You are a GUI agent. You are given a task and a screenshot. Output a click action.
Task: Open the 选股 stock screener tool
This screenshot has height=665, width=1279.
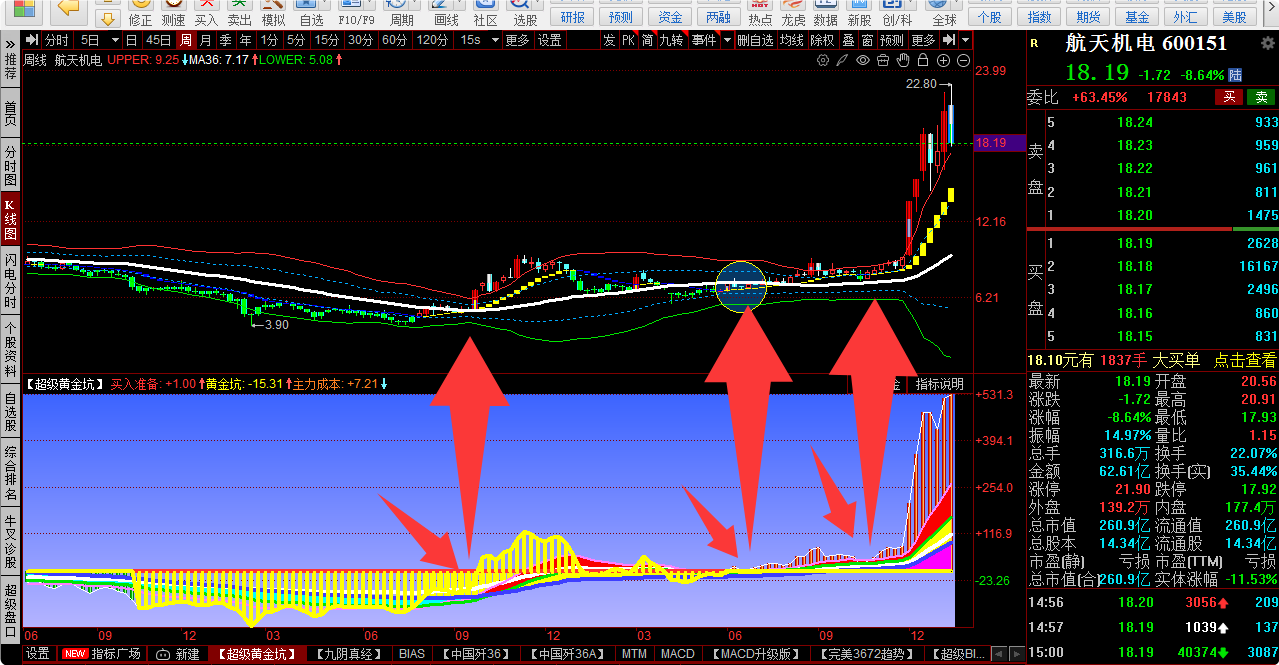tap(525, 12)
